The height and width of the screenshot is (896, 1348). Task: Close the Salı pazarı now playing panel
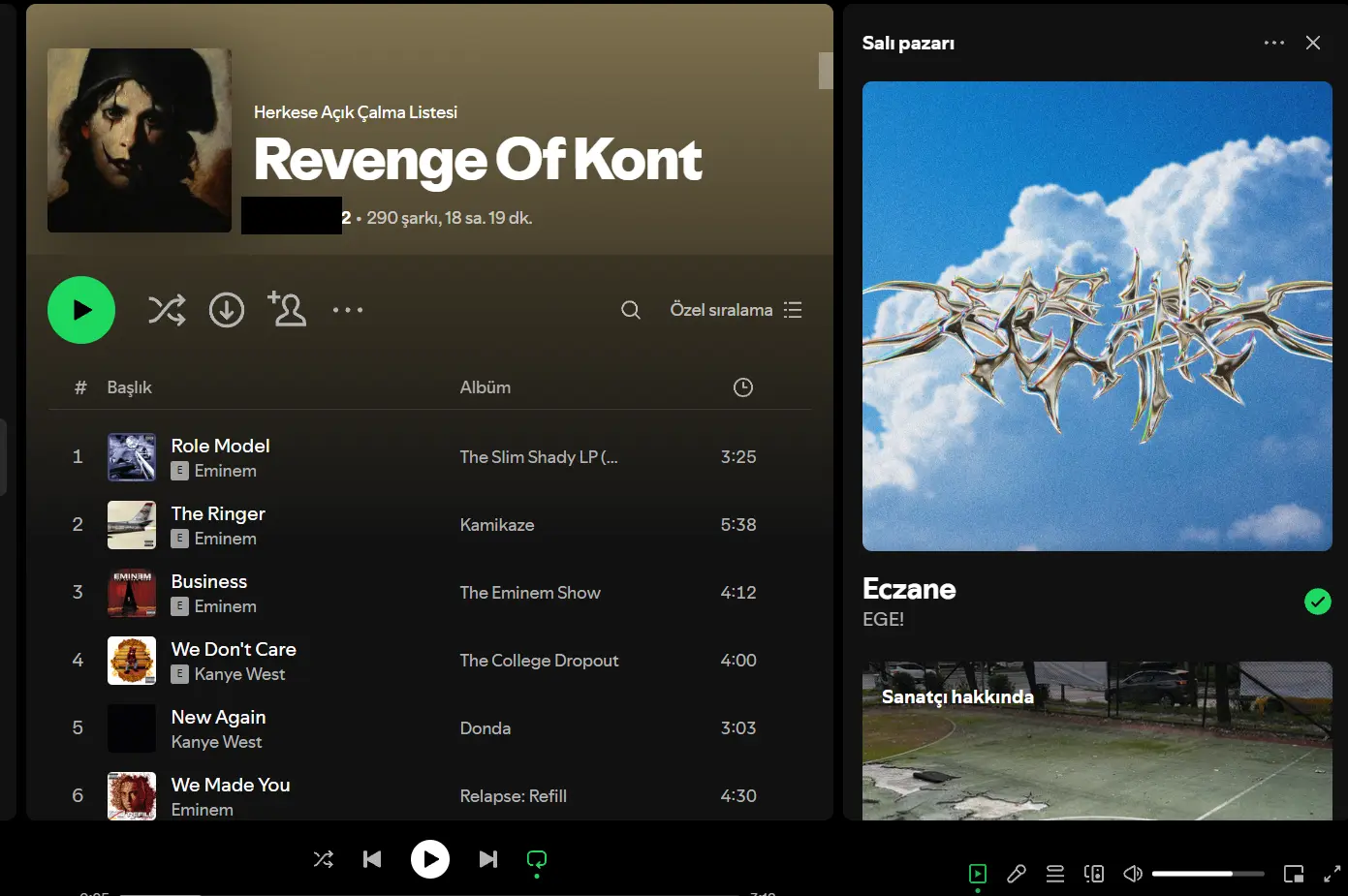(1313, 43)
